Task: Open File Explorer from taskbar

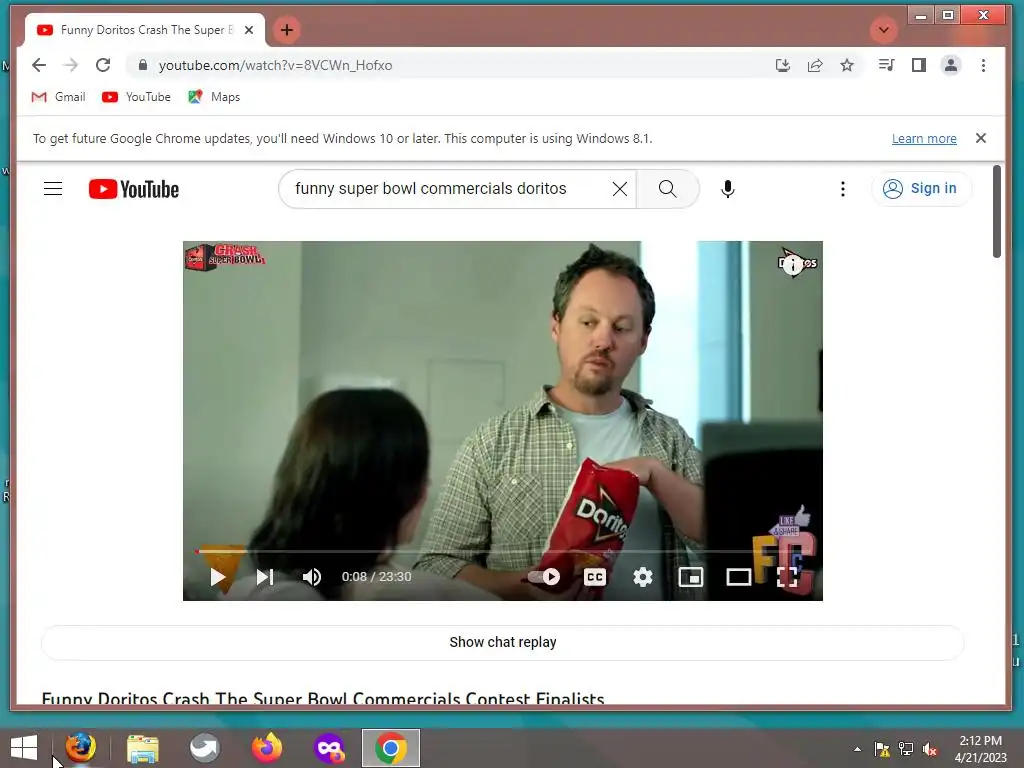Action: (x=142, y=748)
